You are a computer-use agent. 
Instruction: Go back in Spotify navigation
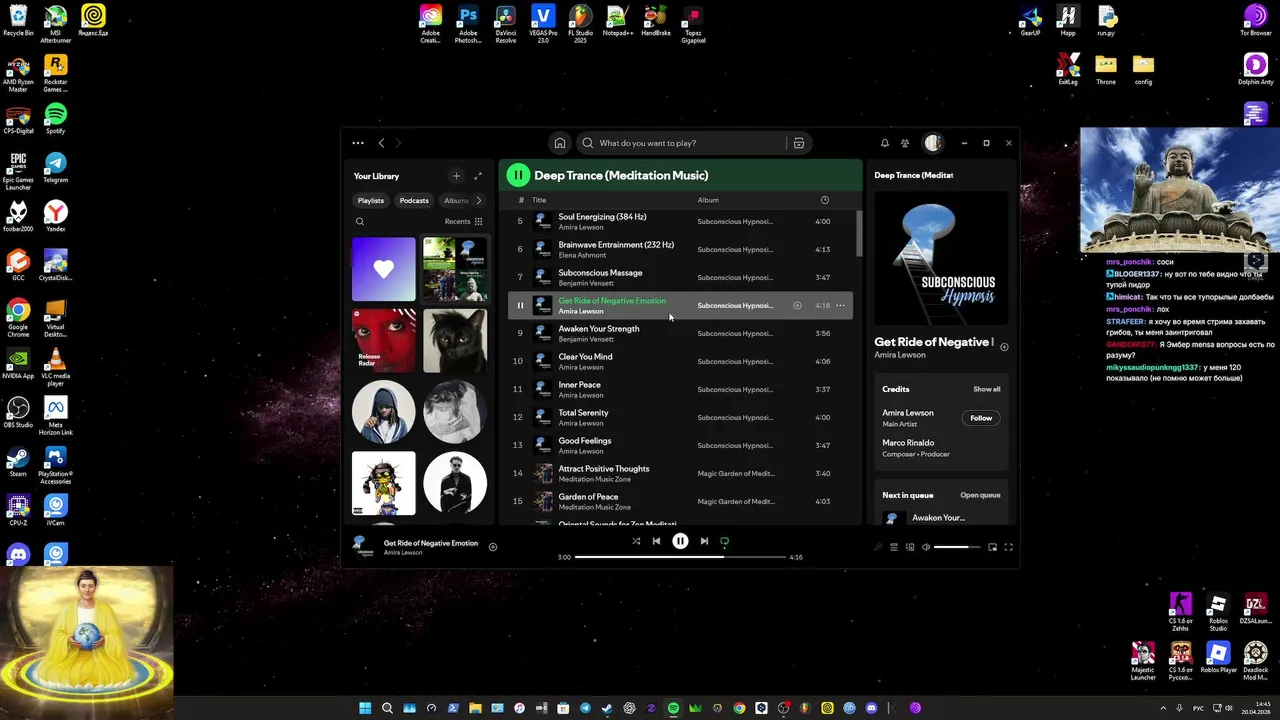point(381,143)
